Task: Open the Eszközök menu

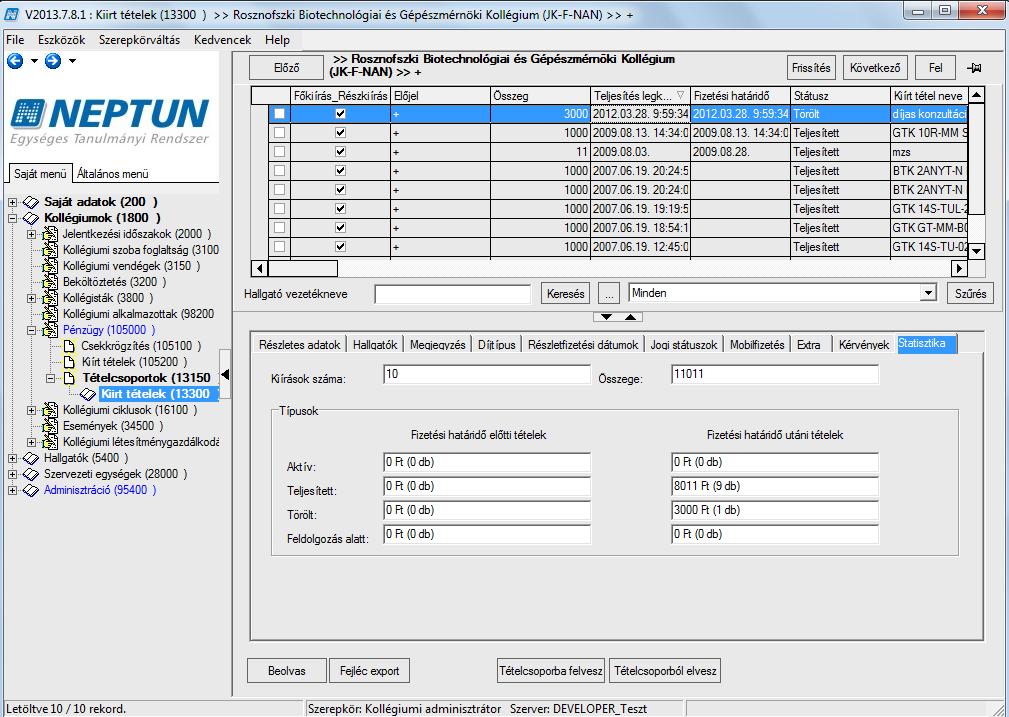Action: (61, 40)
